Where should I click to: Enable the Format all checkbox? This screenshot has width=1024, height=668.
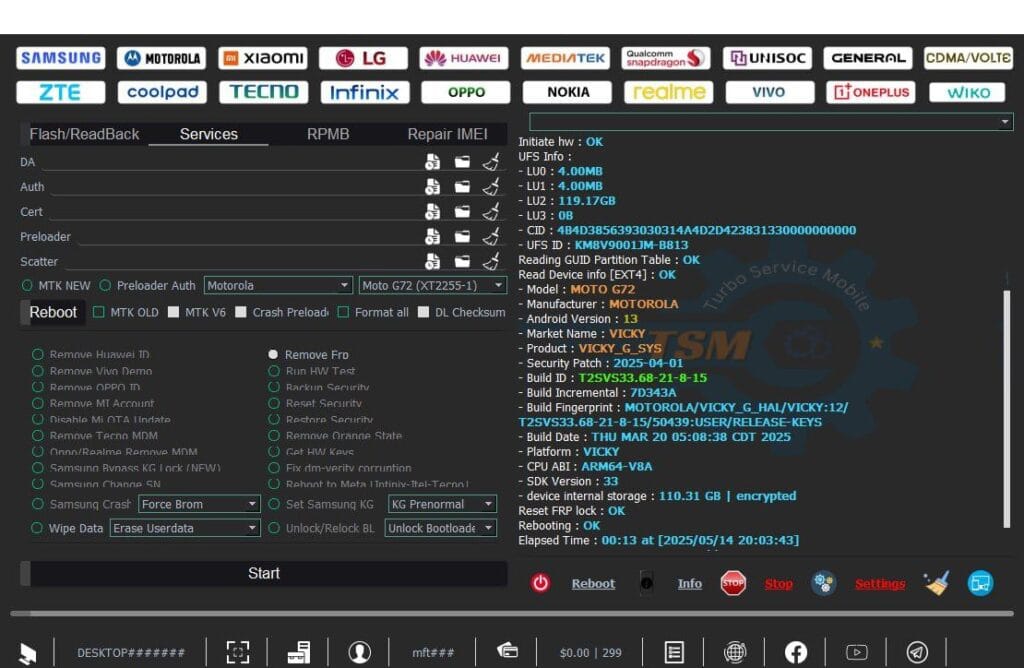point(343,312)
